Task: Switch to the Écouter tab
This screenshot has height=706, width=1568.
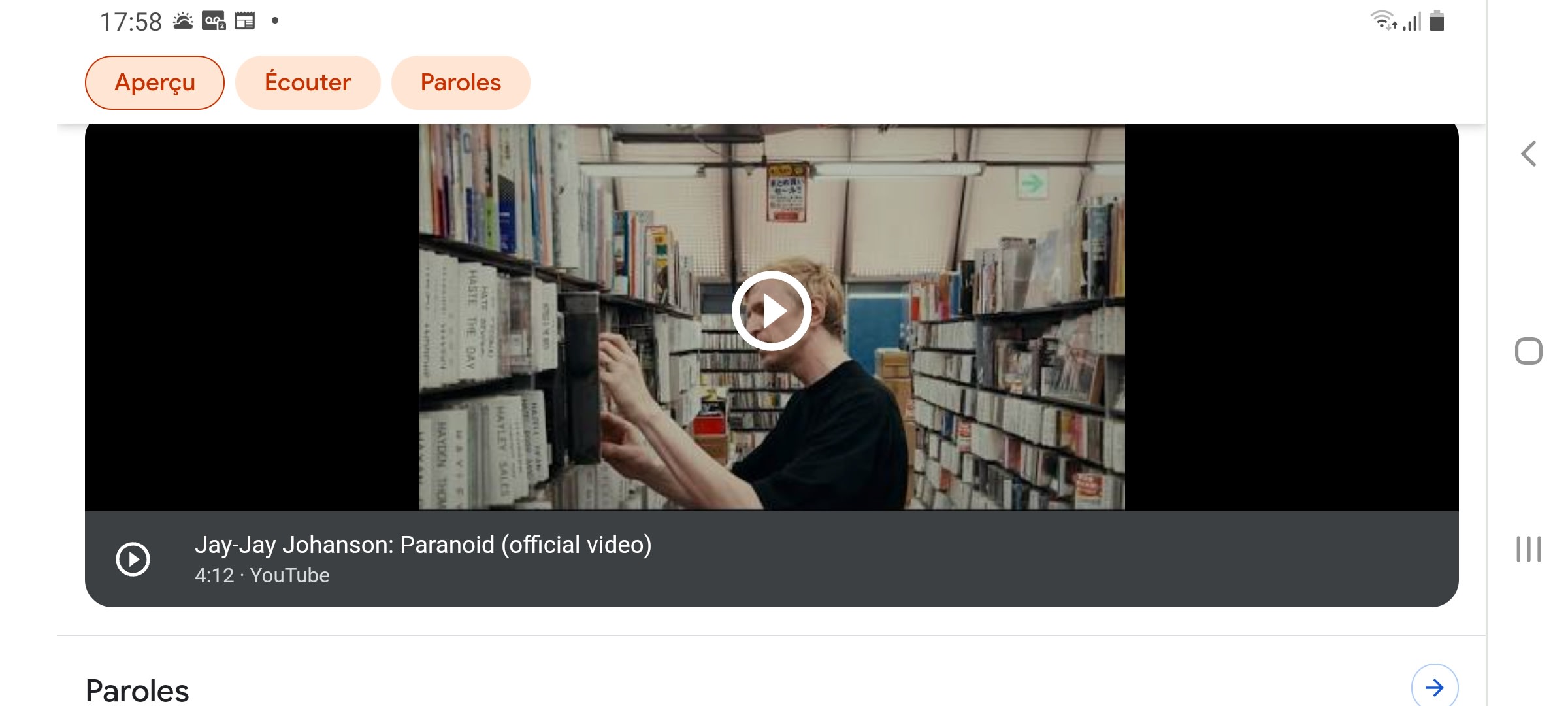Action: [x=308, y=82]
